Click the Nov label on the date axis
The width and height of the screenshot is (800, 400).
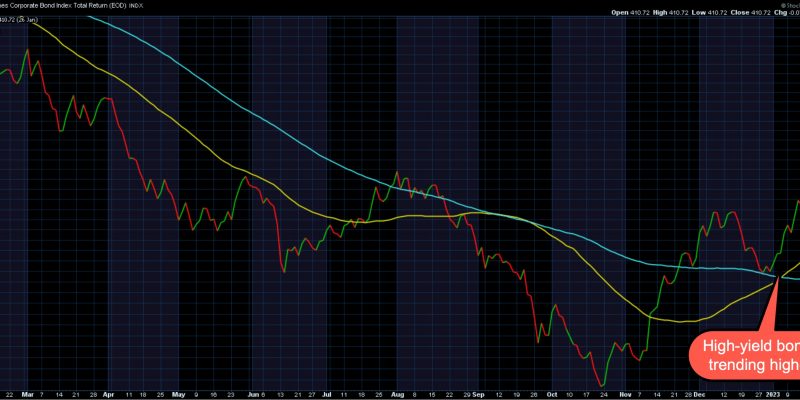[624, 394]
